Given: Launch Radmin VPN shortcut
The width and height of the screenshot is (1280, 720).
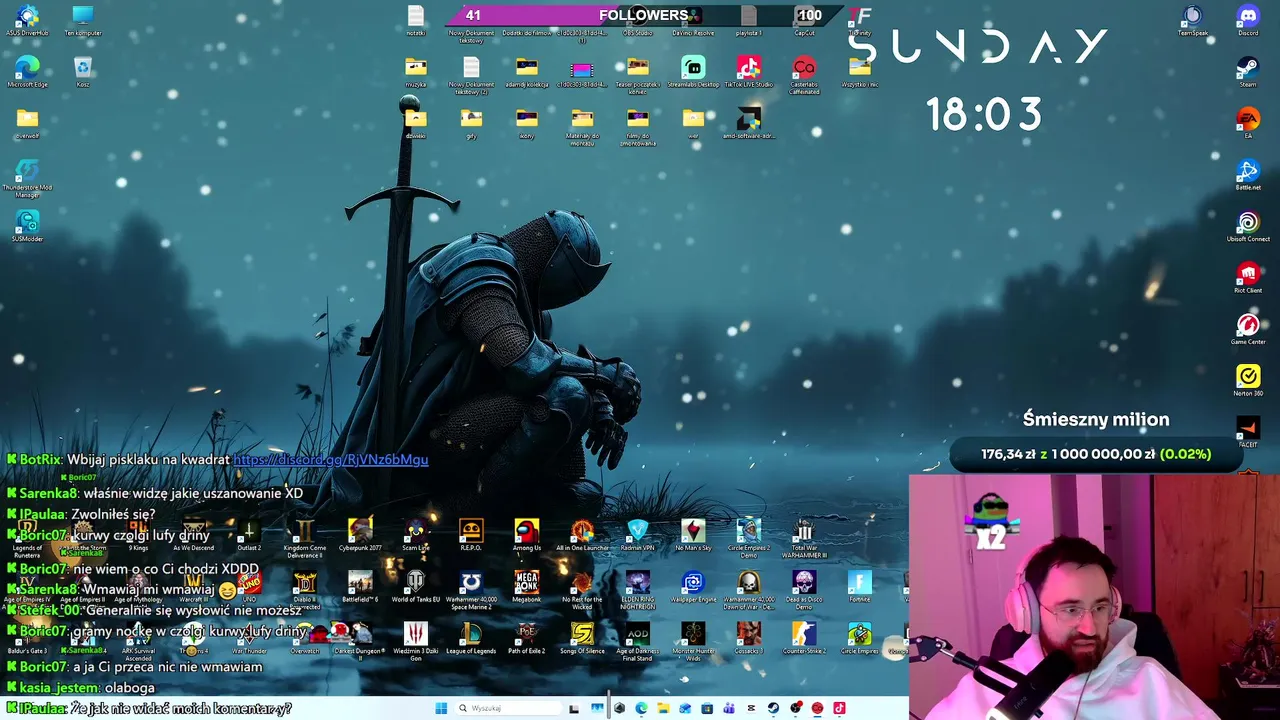Looking at the screenshot, I should click(638, 534).
